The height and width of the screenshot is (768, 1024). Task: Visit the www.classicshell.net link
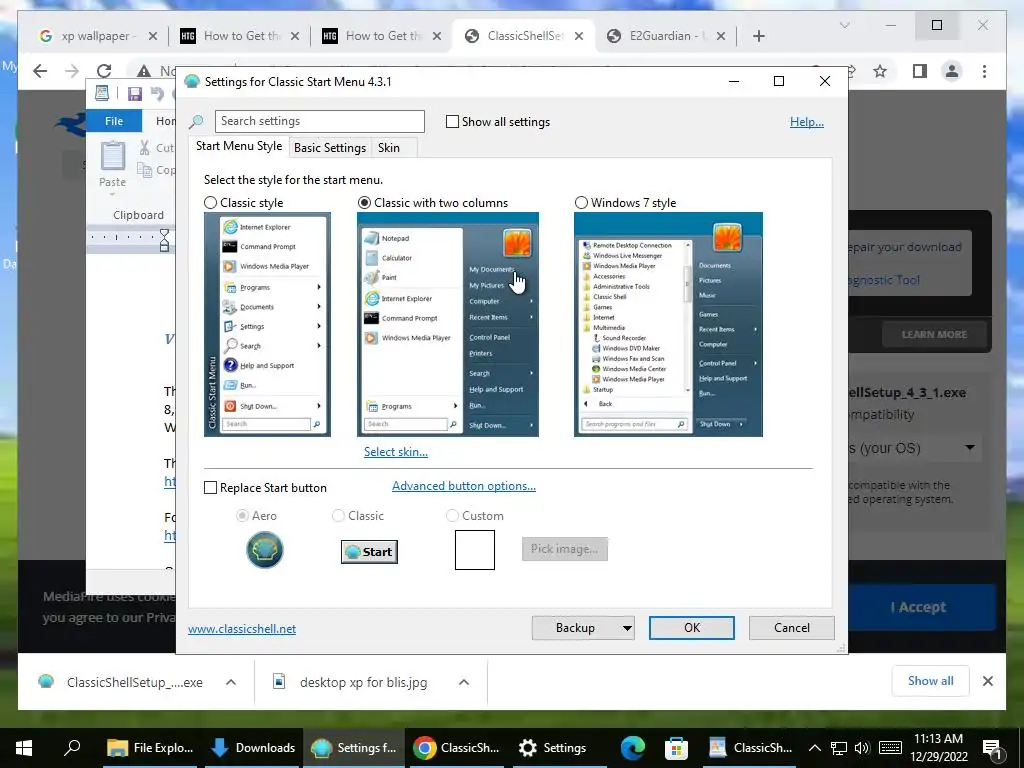242,628
